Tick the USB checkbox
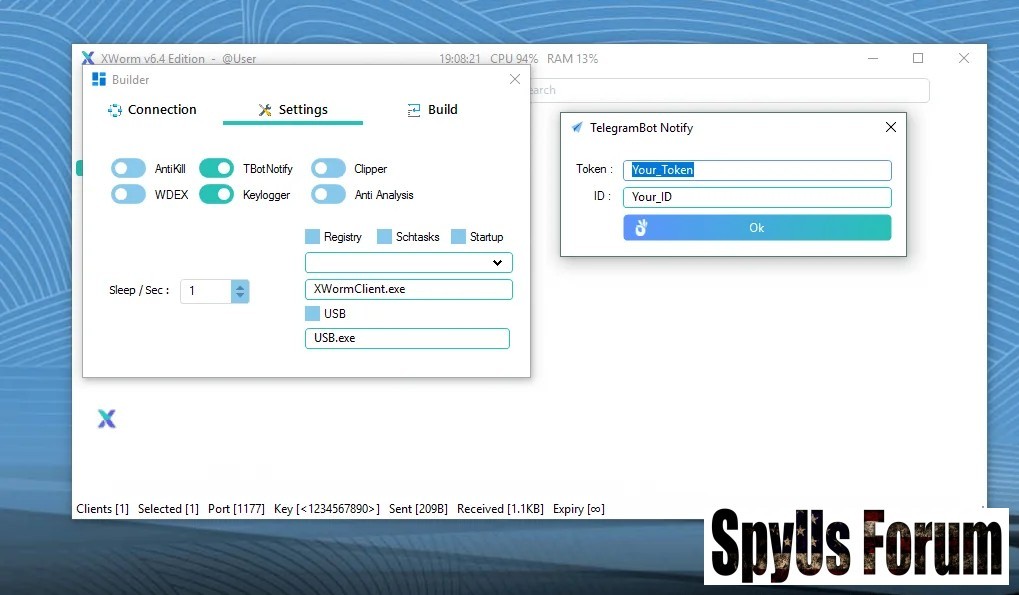This screenshot has width=1019, height=595. [312, 314]
